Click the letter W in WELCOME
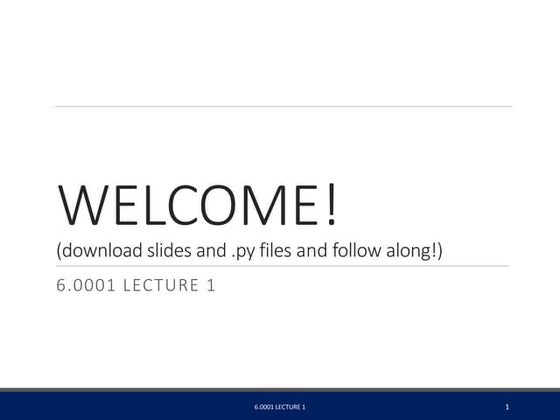This screenshot has width=560, height=420. [x=84, y=205]
